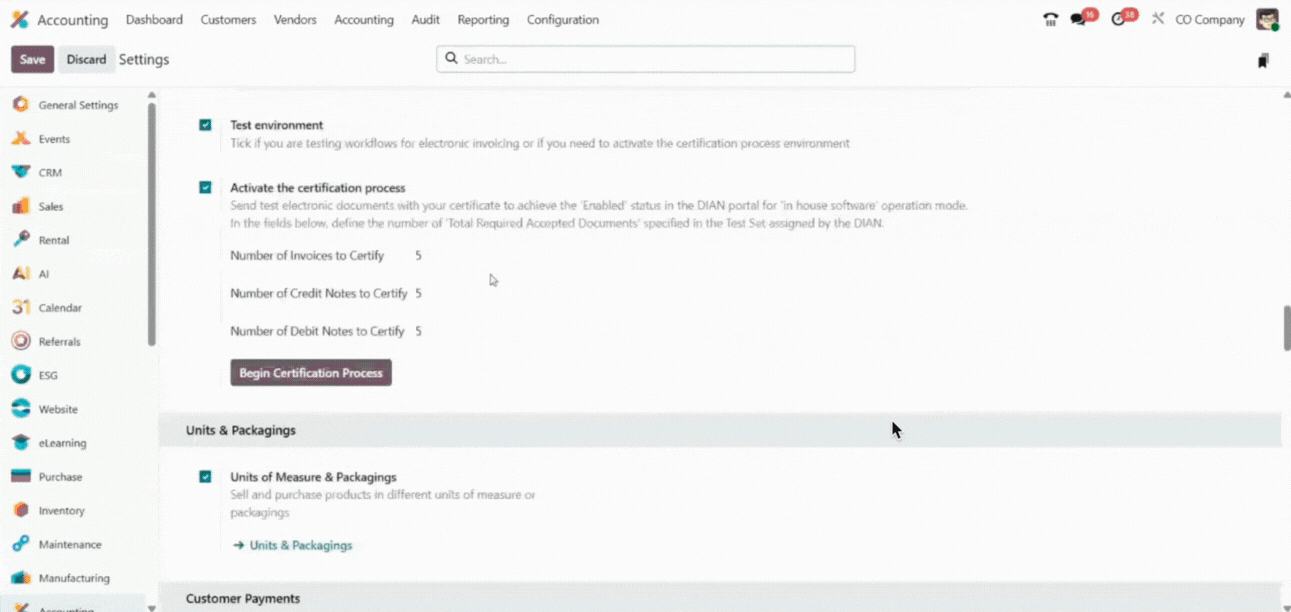Click the bookmark icon near search
Image resolution: width=1291 pixels, height=612 pixels.
click(1263, 61)
